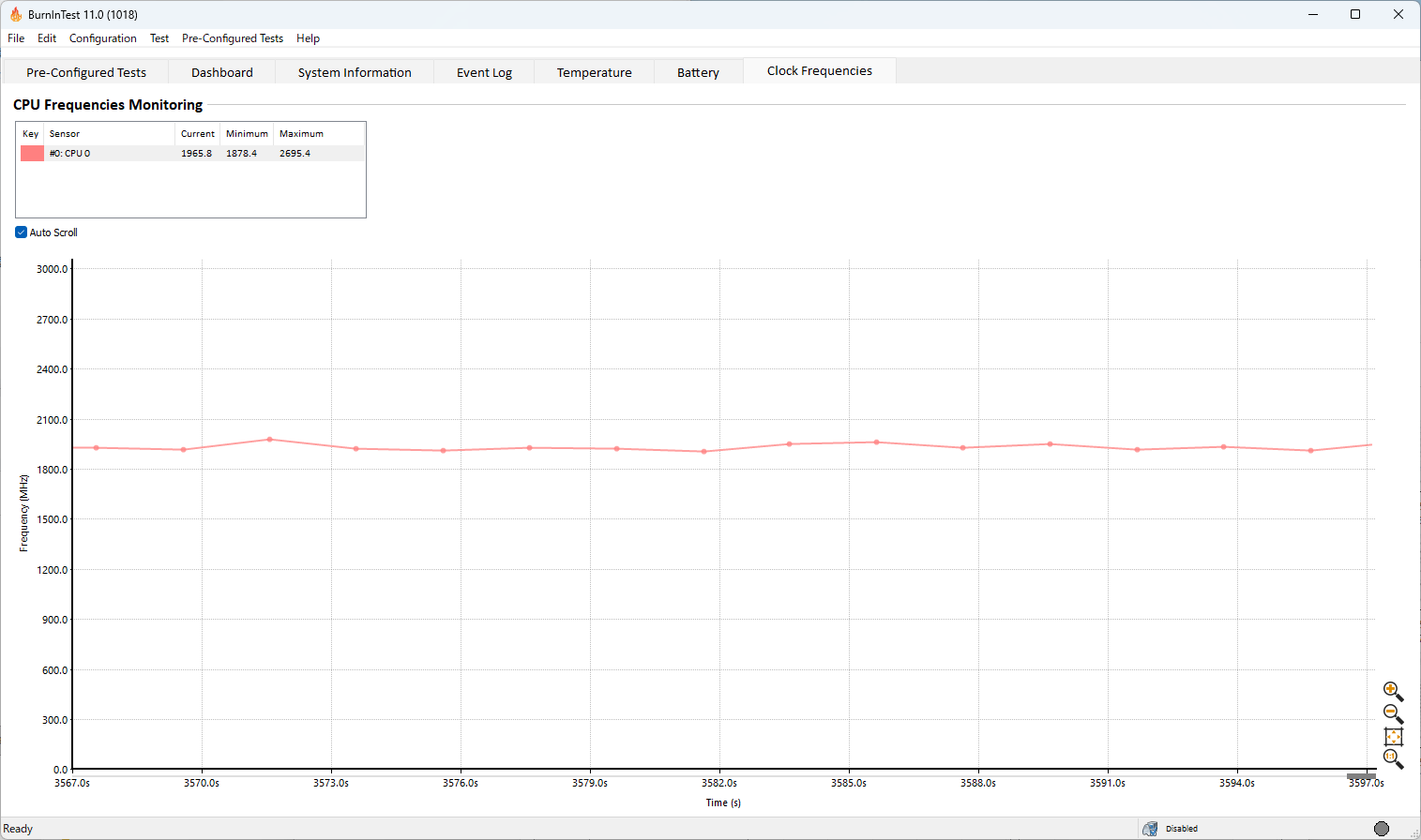1421x840 pixels.
Task: Go to the Event Log tab
Action: pos(484,72)
